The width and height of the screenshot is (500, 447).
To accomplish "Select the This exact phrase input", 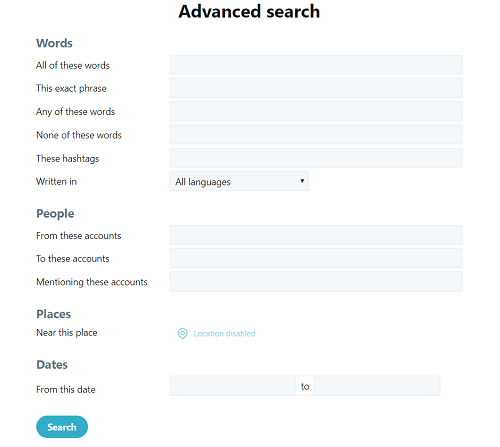I will pos(316,88).
